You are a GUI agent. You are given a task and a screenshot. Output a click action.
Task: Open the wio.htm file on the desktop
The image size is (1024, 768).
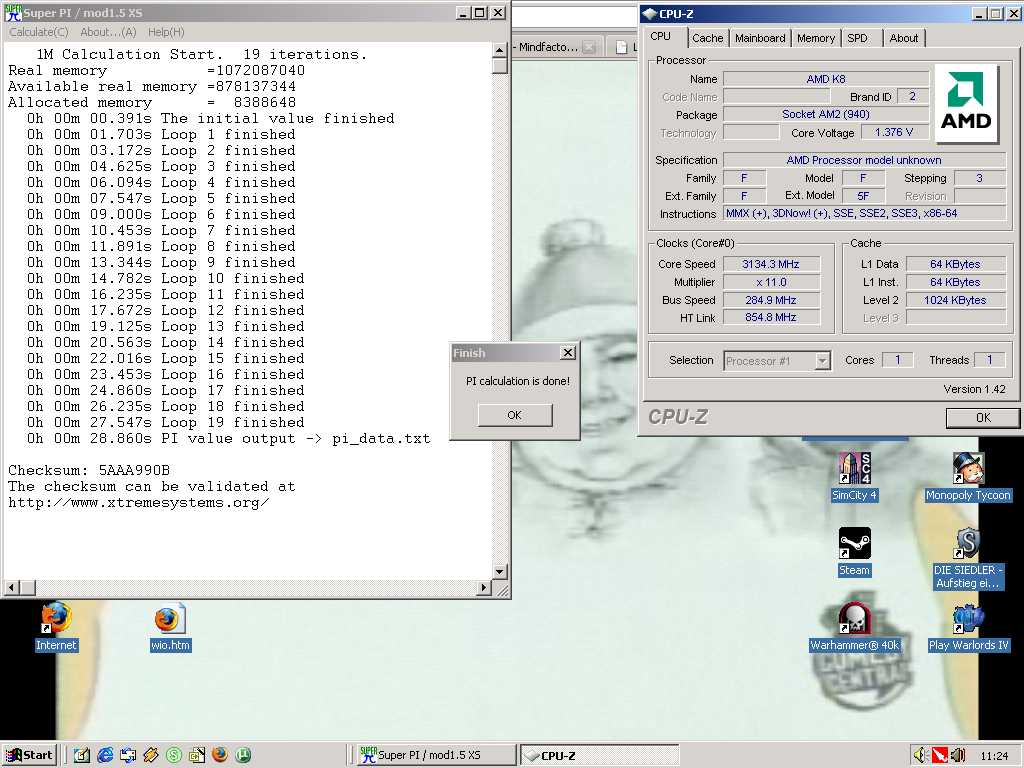(170, 627)
